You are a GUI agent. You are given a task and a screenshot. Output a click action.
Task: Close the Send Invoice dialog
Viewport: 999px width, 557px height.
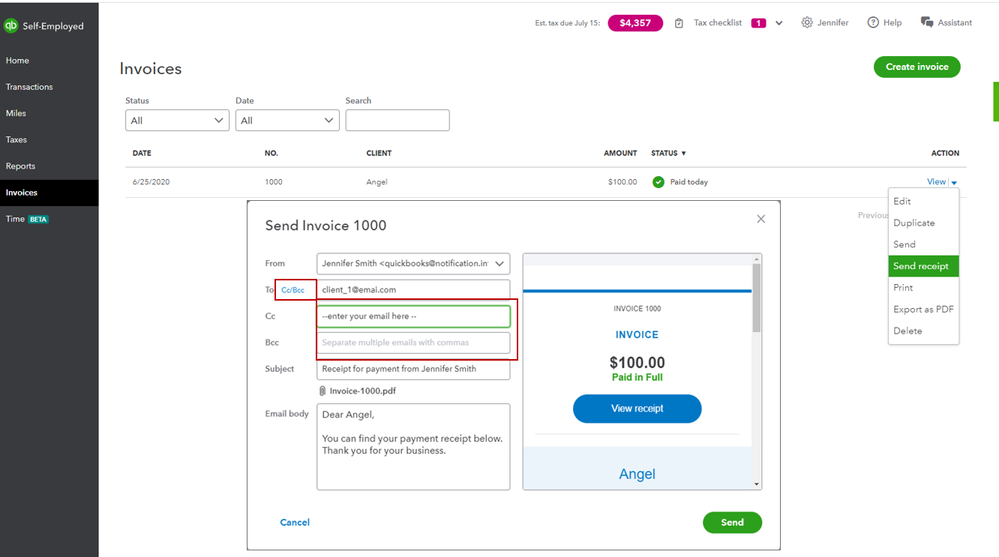tap(761, 219)
